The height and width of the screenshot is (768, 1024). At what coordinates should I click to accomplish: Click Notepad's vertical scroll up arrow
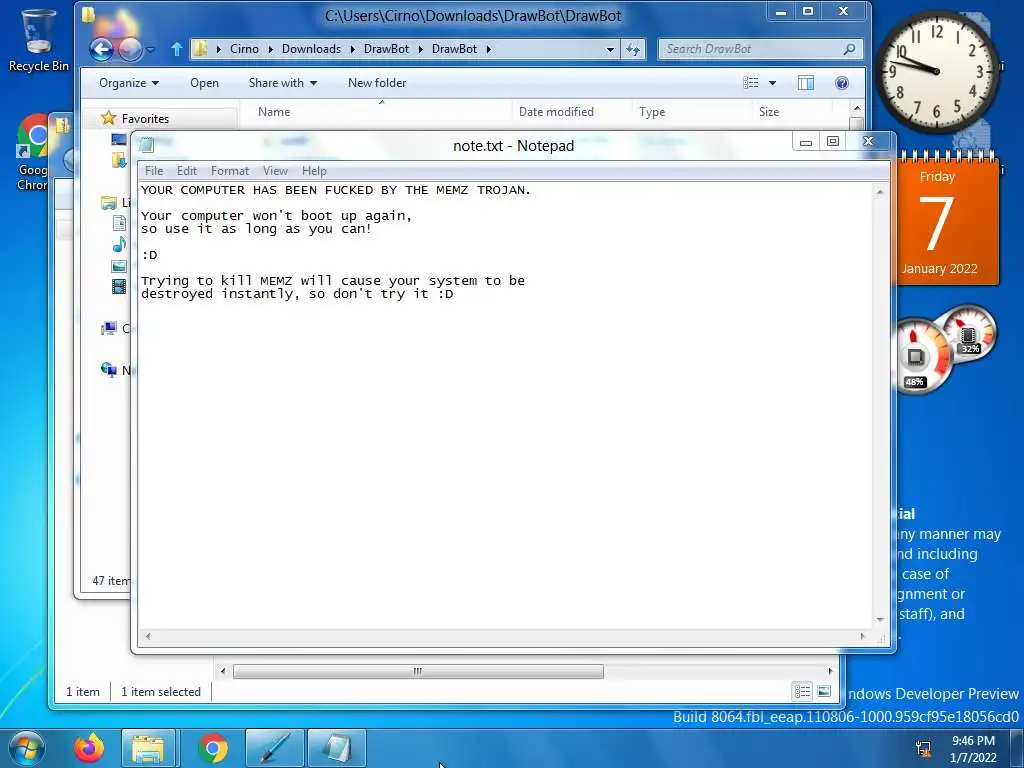point(880,192)
